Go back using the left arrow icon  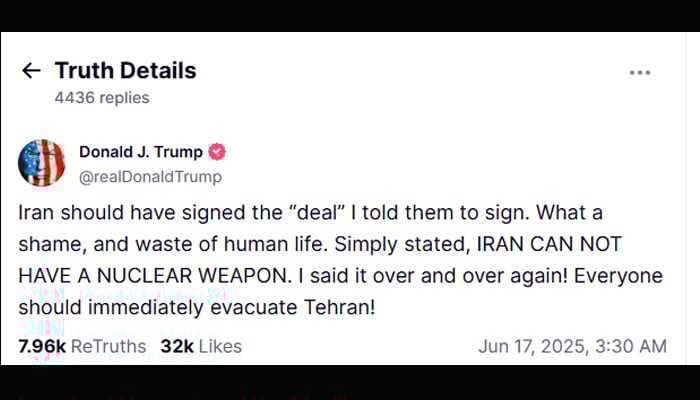pyautogui.click(x=31, y=71)
